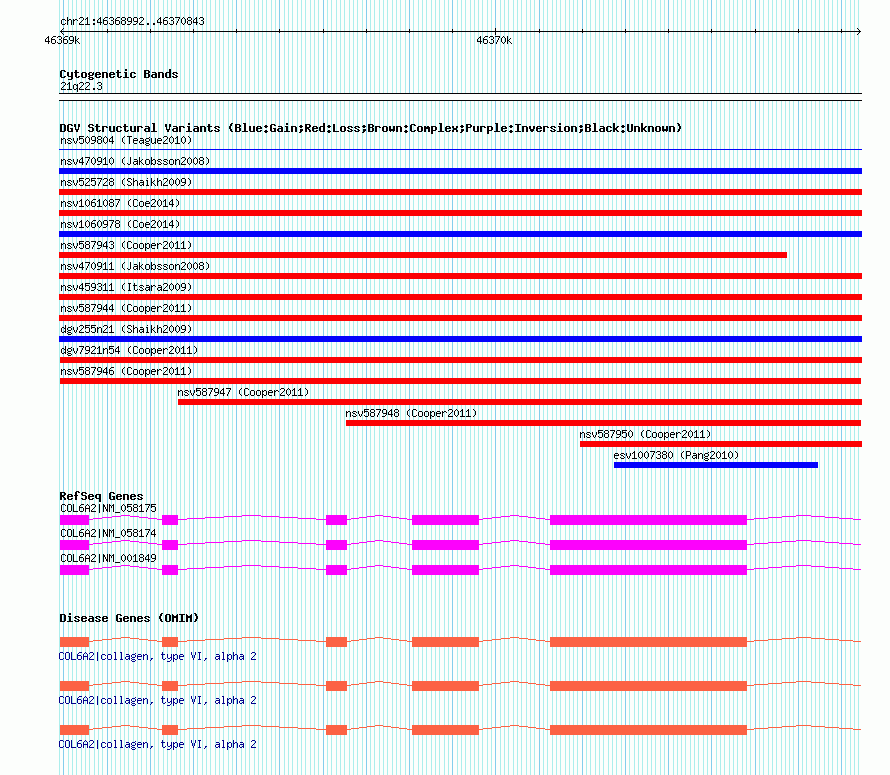Open variant nsv525728 (Shaikh2009)
This screenshot has width=890, height=775.
126,182
